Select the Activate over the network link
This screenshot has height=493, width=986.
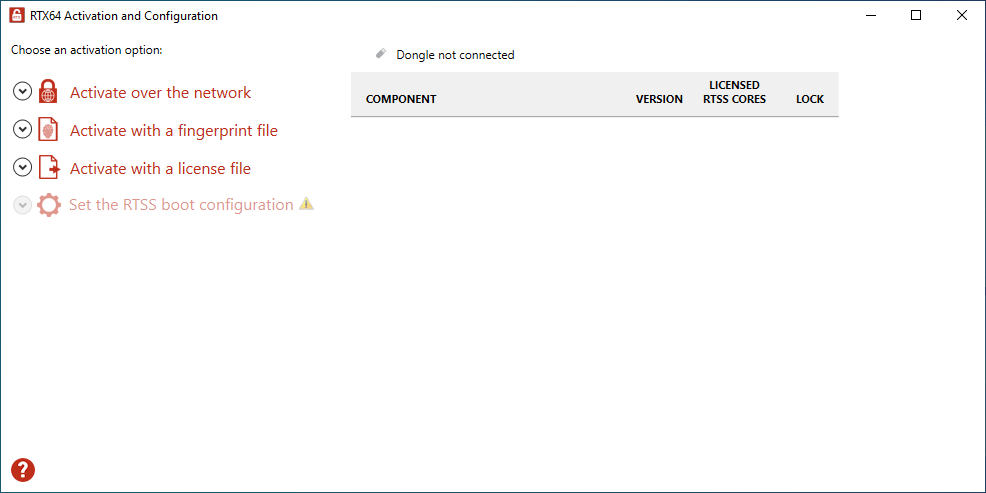point(160,92)
